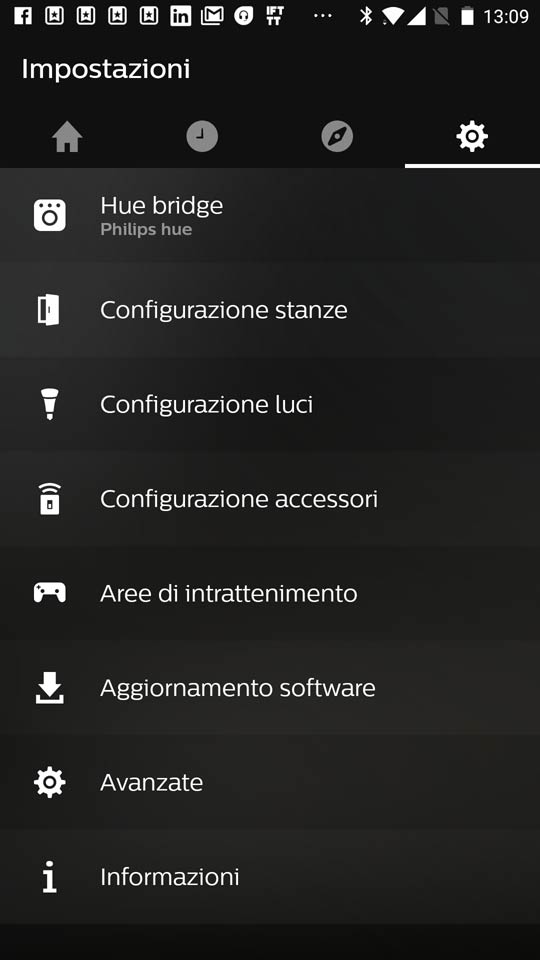The width and height of the screenshot is (540, 960).
Task: Go to Configurazione accessori
Action: 270,498
